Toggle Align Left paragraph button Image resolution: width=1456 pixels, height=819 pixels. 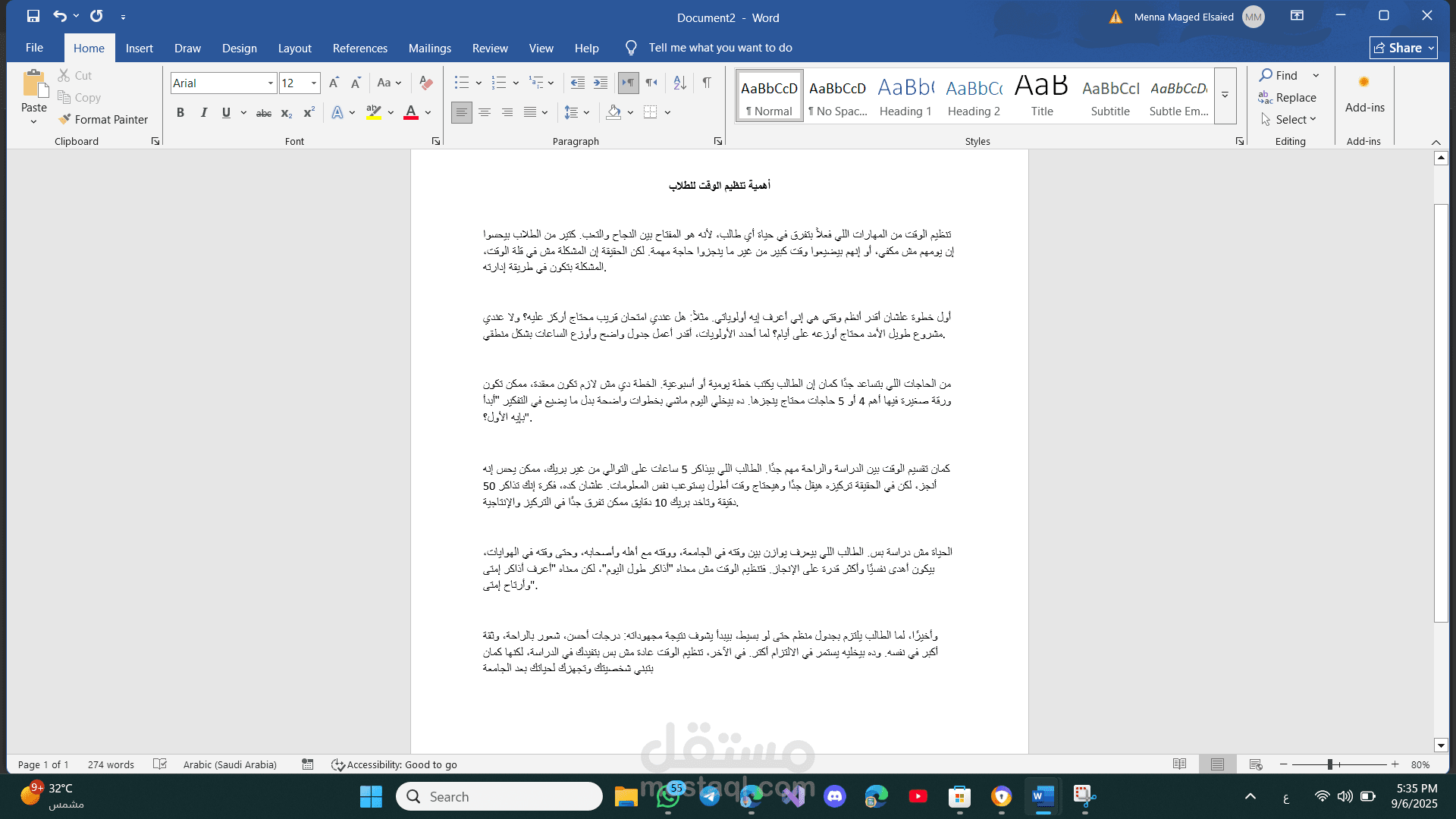pos(461,113)
